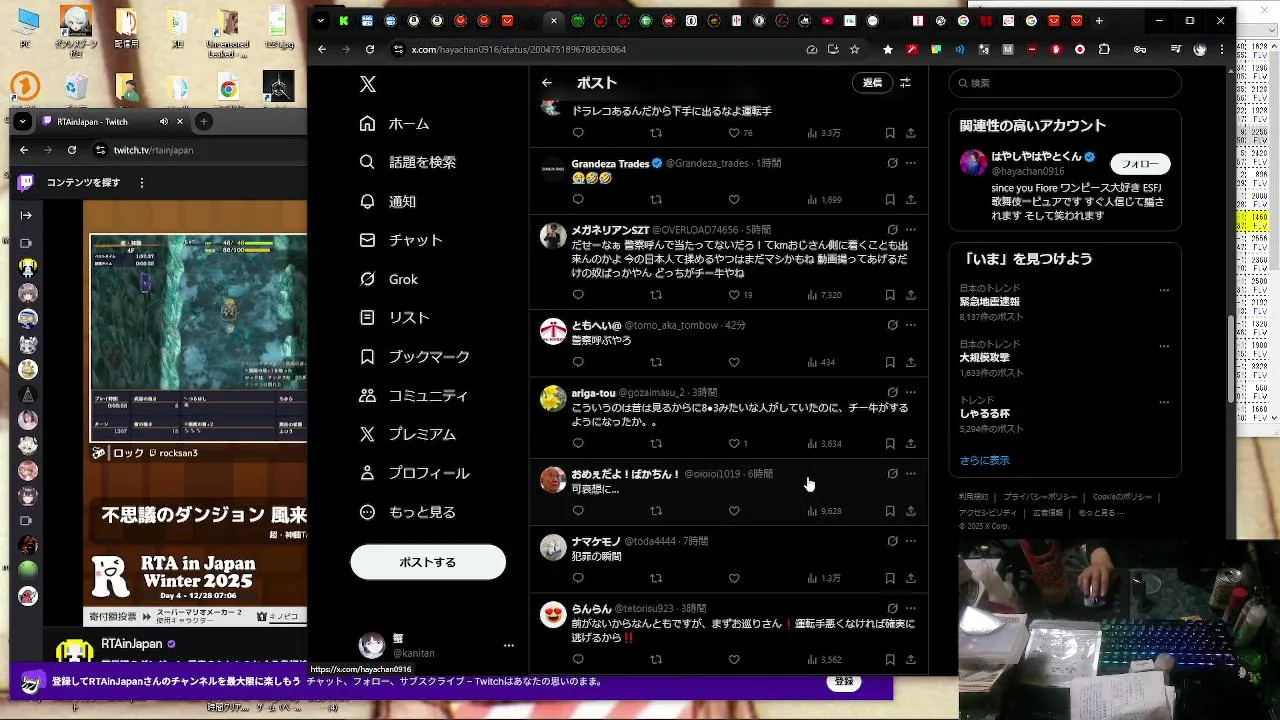Image resolution: width=1280 pixels, height=720 pixels.
Task: Open more options for ナマケモノ post
Action: 911,541
